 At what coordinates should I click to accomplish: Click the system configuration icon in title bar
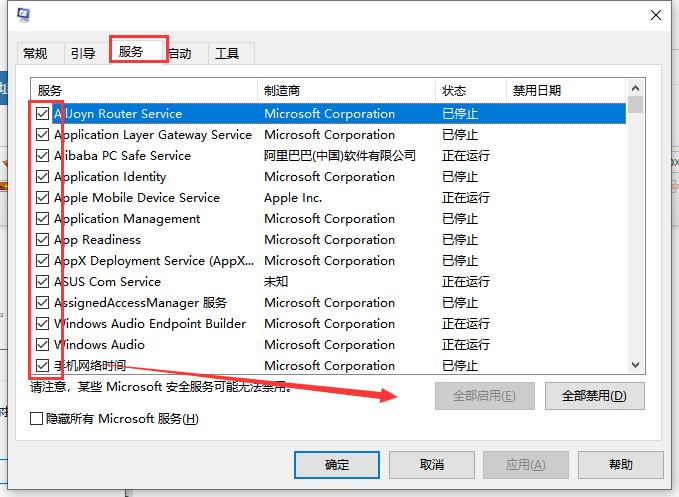pyautogui.click(x=23, y=15)
